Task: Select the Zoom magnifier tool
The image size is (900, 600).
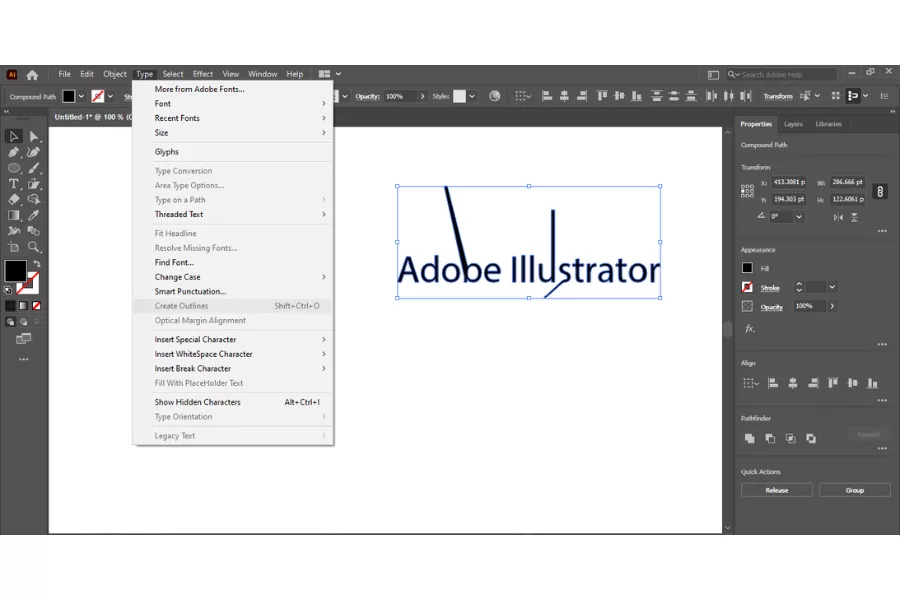Action: (34, 247)
